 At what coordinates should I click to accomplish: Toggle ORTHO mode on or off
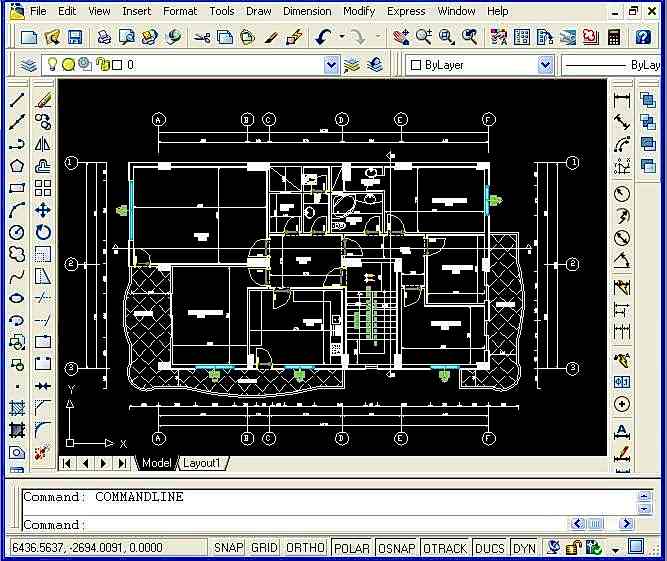(305, 548)
